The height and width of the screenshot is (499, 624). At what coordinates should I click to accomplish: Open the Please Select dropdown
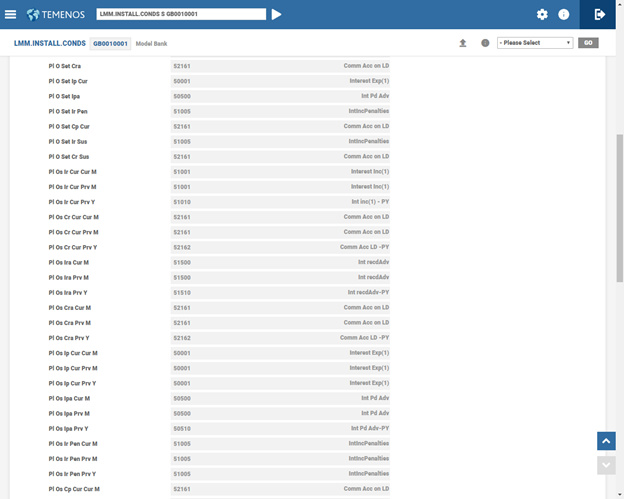[x=534, y=43]
